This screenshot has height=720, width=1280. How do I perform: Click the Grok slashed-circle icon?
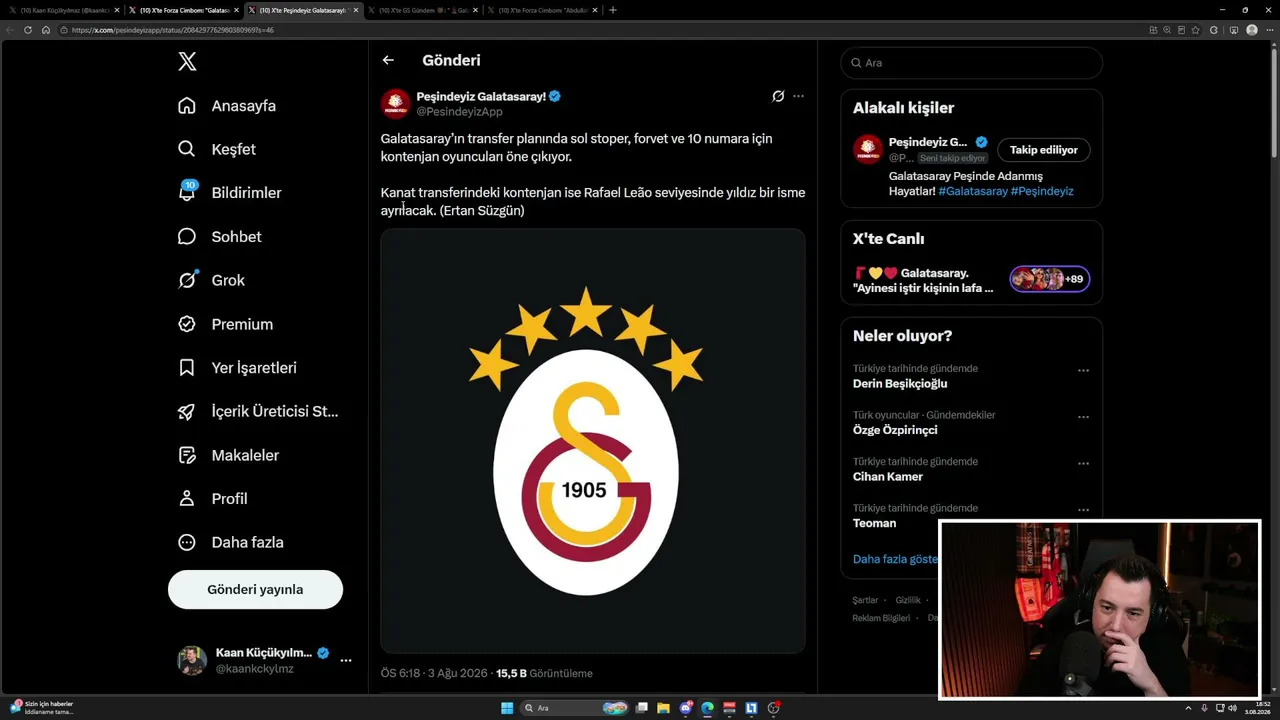187,280
